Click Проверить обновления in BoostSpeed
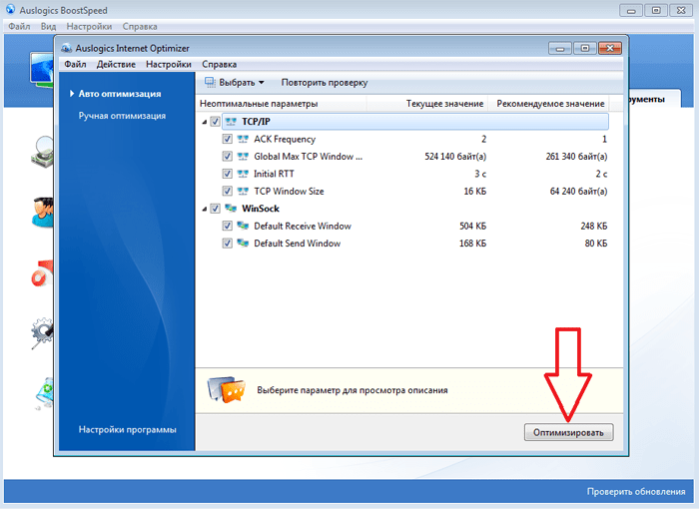 click(x=636, y=492)
